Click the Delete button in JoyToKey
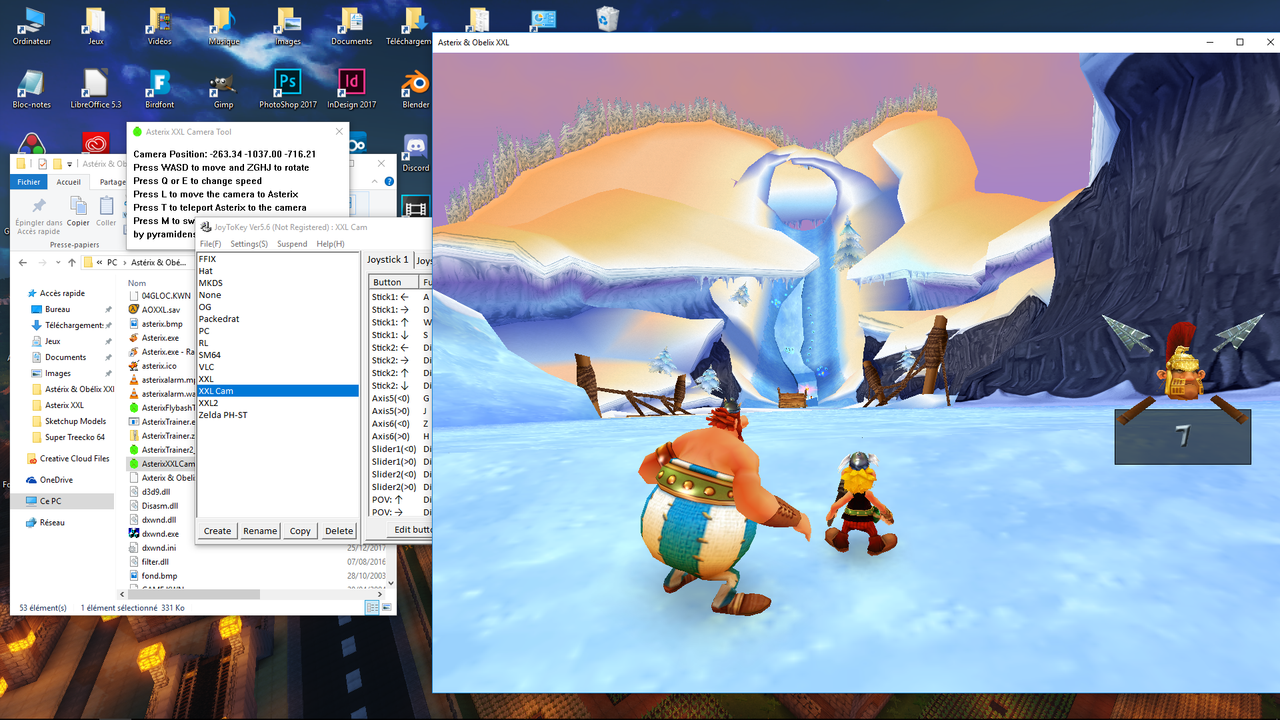This screenshot has width=1280, height=720. (339, 531)
